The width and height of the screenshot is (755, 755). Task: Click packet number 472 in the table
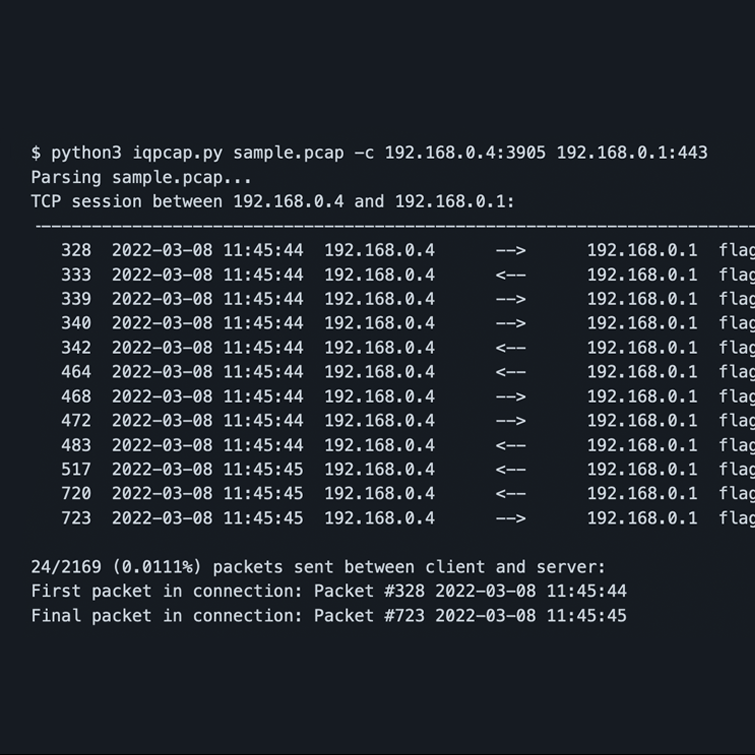pyautogui.click(x=76, y=420)
